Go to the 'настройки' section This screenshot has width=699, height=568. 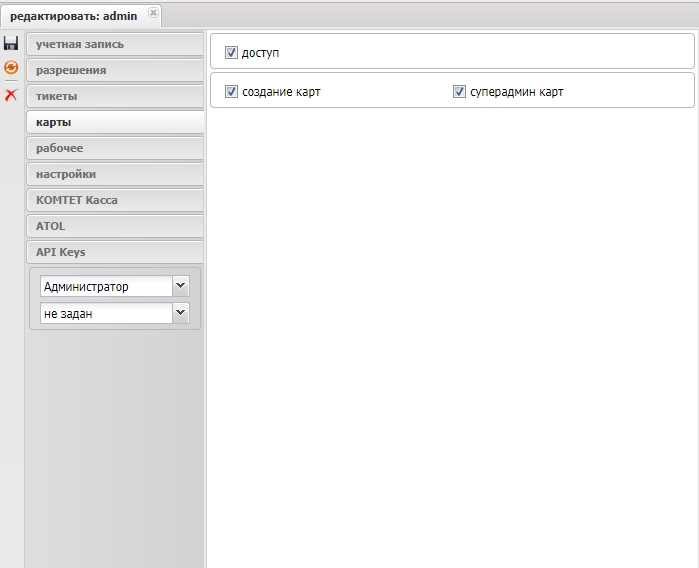(x=115, y=174)
